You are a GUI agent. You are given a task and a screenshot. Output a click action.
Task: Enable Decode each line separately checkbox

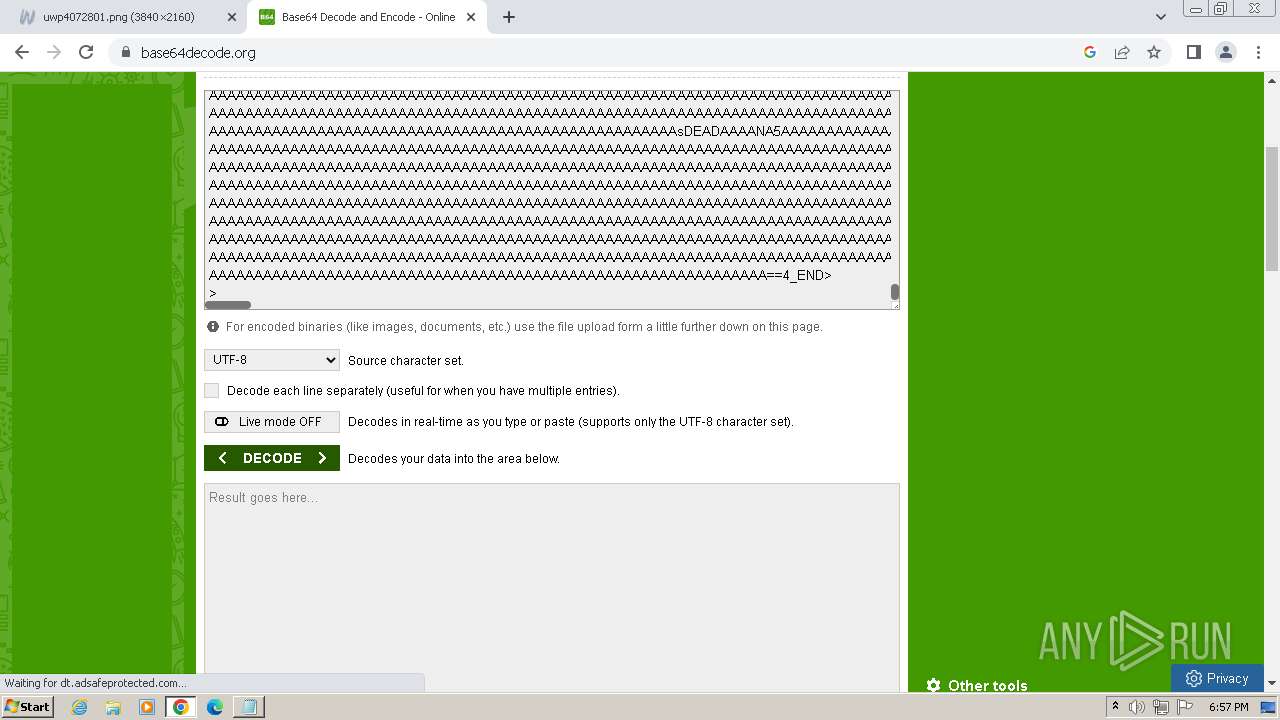click(211, 390)
